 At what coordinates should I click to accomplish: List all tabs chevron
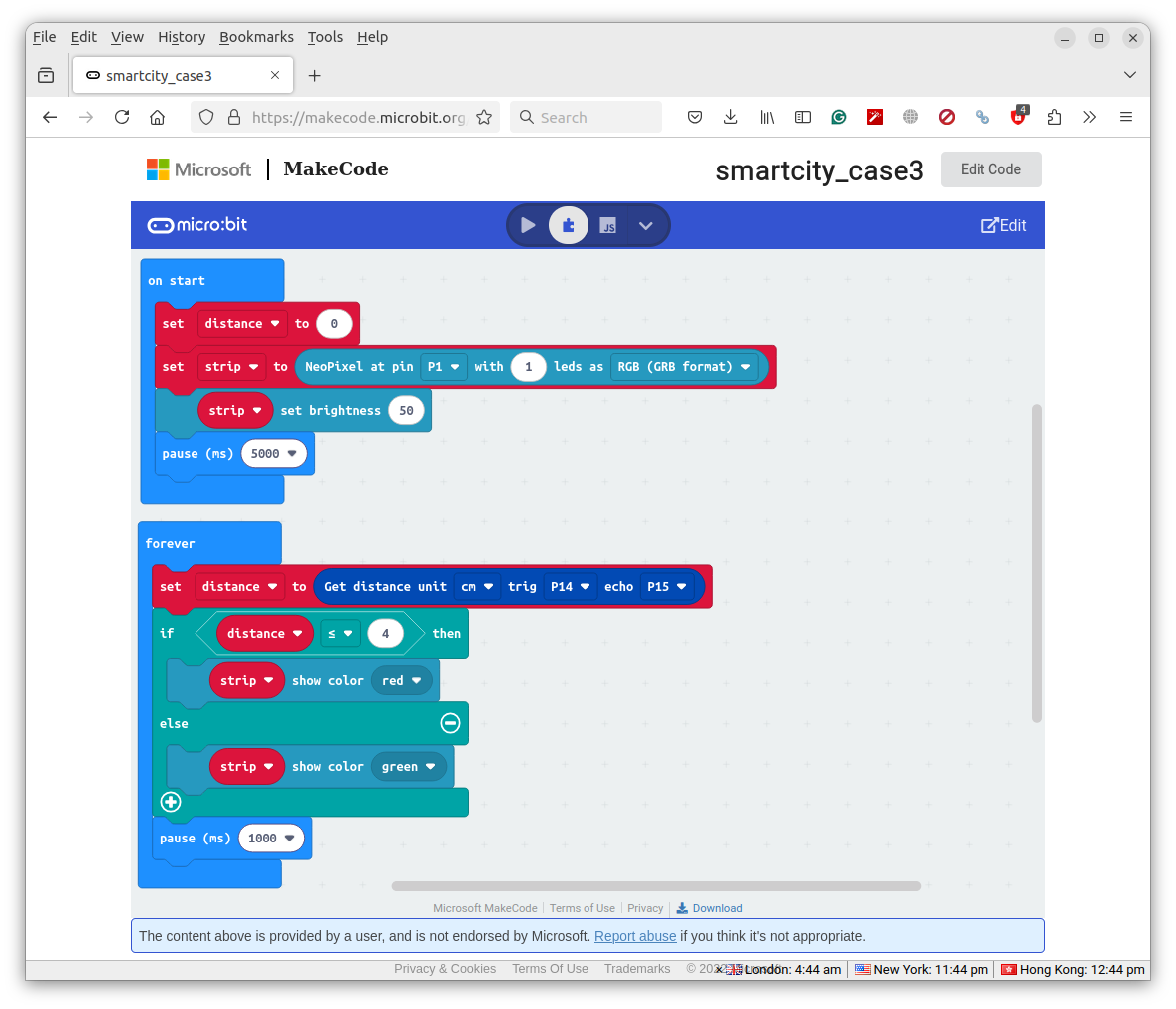tap(1129, 75)
